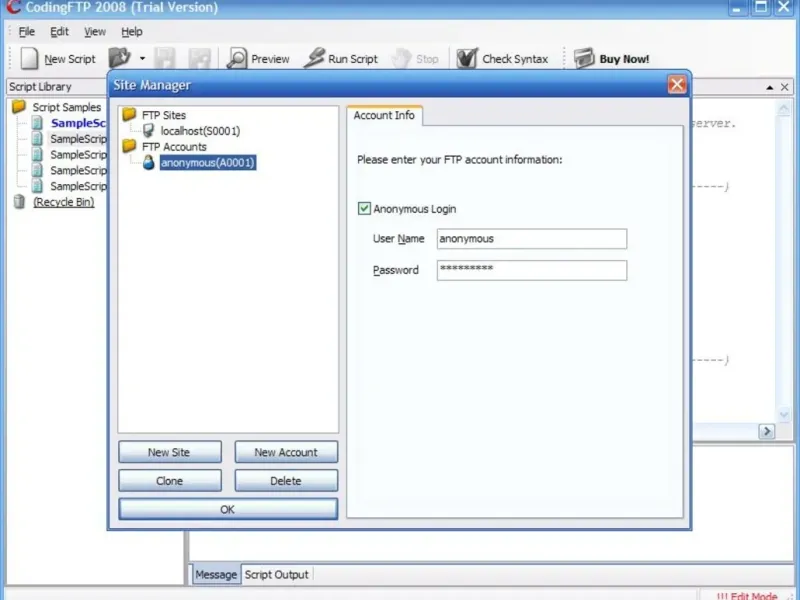The height and width of the screenshot is (600, 800).
Task: Click the Edit Mode status indicator
Action: [747, 596]
